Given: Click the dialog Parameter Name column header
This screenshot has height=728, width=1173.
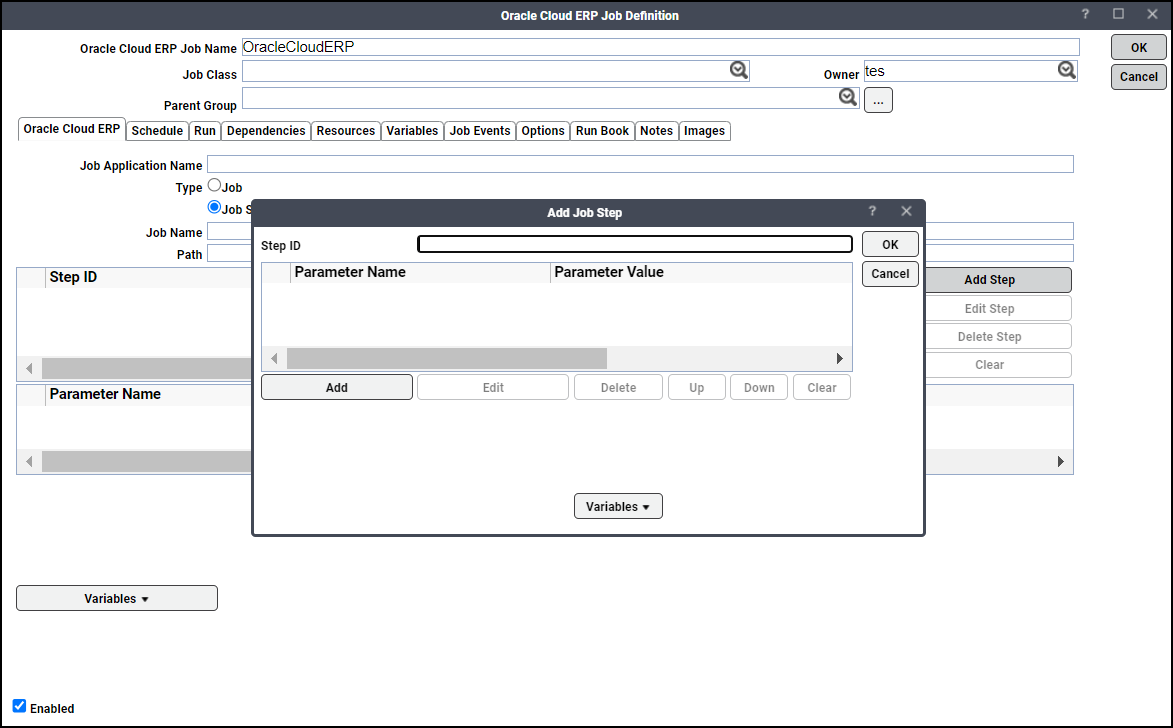Looking at the screenshot, I should (x=420, y=272).
